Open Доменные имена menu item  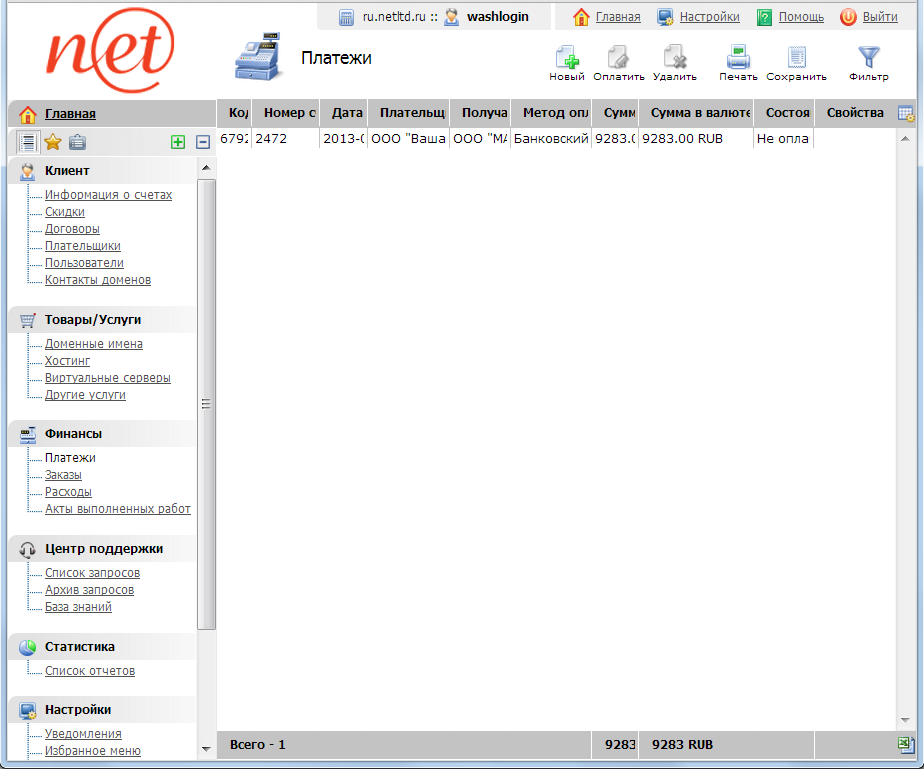pos(93,344)
